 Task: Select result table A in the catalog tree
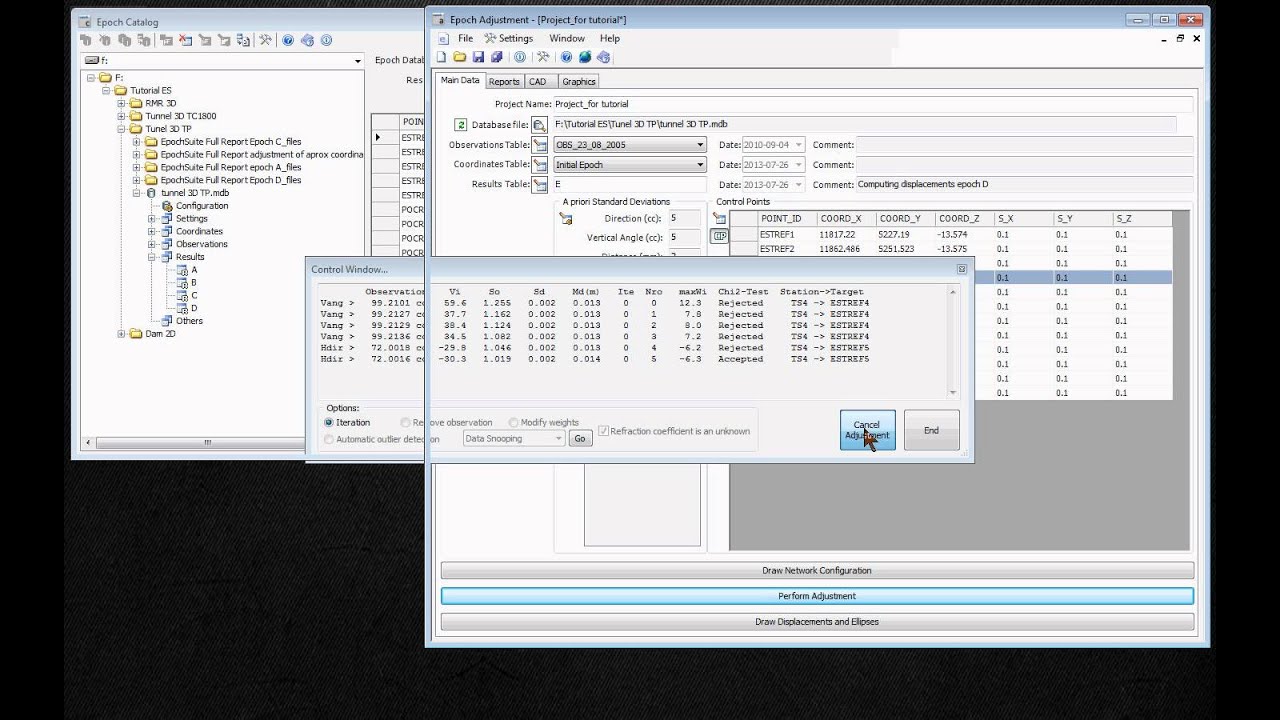[x=188, y=270]
